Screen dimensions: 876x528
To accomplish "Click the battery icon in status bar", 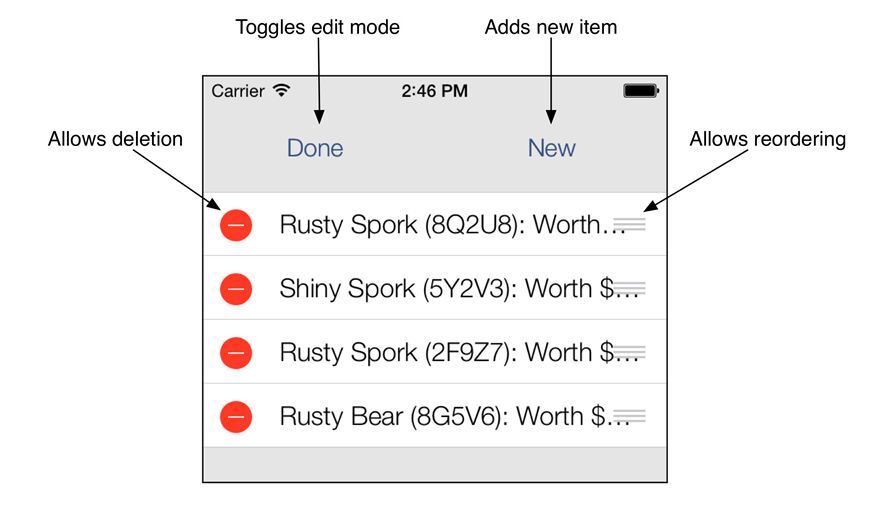I will 641,91.
